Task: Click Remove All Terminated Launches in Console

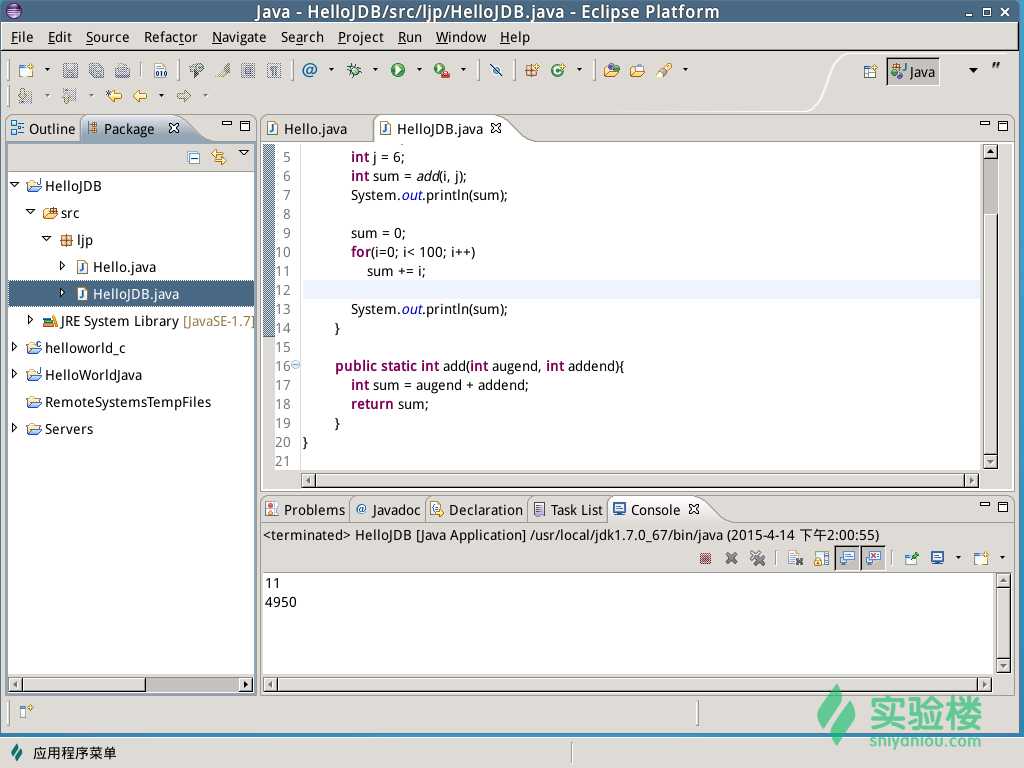Action: coord(757,558)
